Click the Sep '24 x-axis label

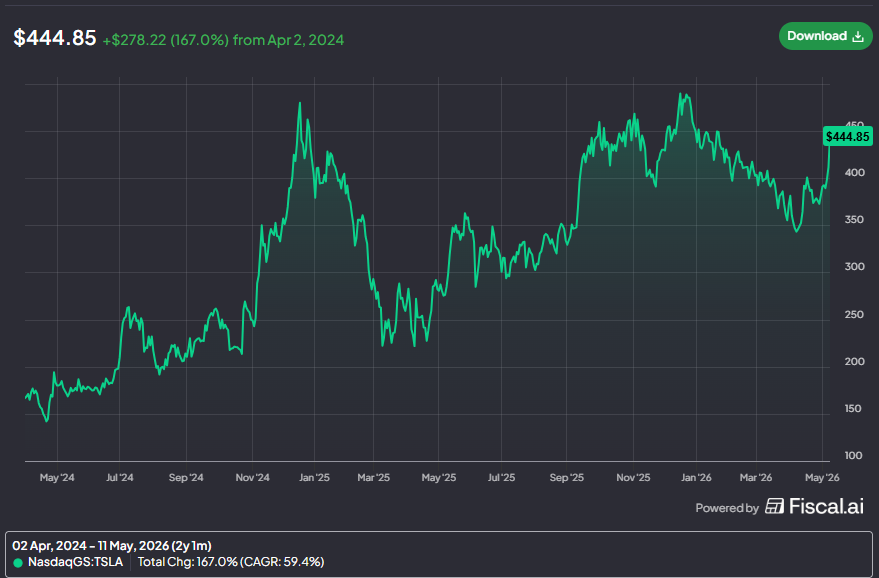(186, 478)
